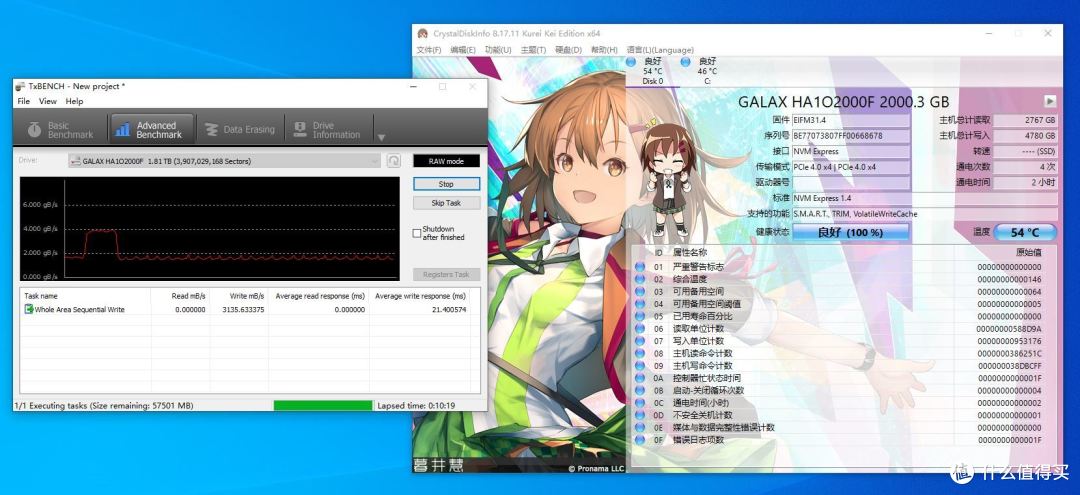Click the status icon for attribute 0A
The image size is (1080, 495).
(640, 379)
